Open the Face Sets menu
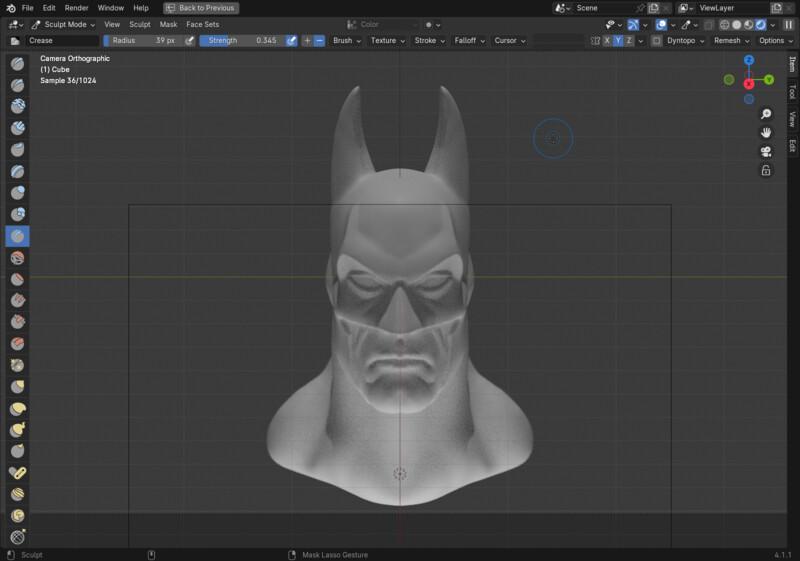The height and width of the screenshot is (561, 800). 202,24
